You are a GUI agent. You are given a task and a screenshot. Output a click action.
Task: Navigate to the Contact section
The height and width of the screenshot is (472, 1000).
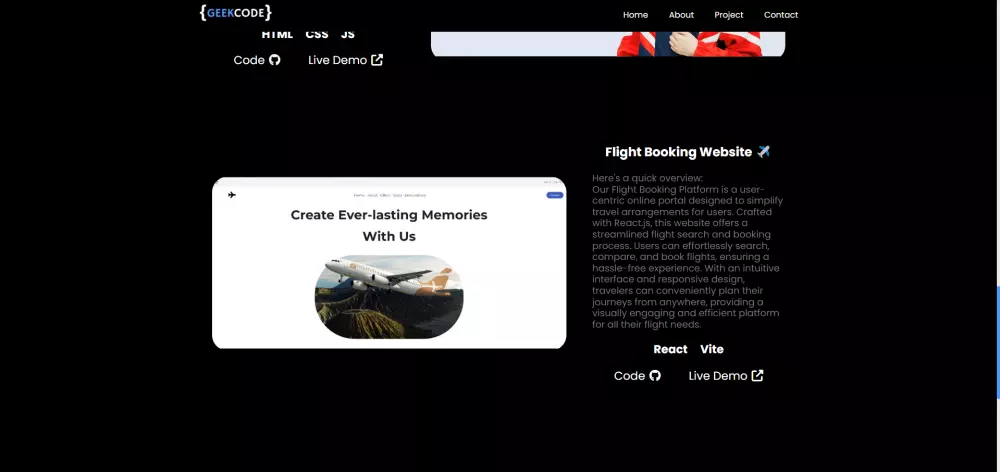pyautogui.click(x=781, y=15)
